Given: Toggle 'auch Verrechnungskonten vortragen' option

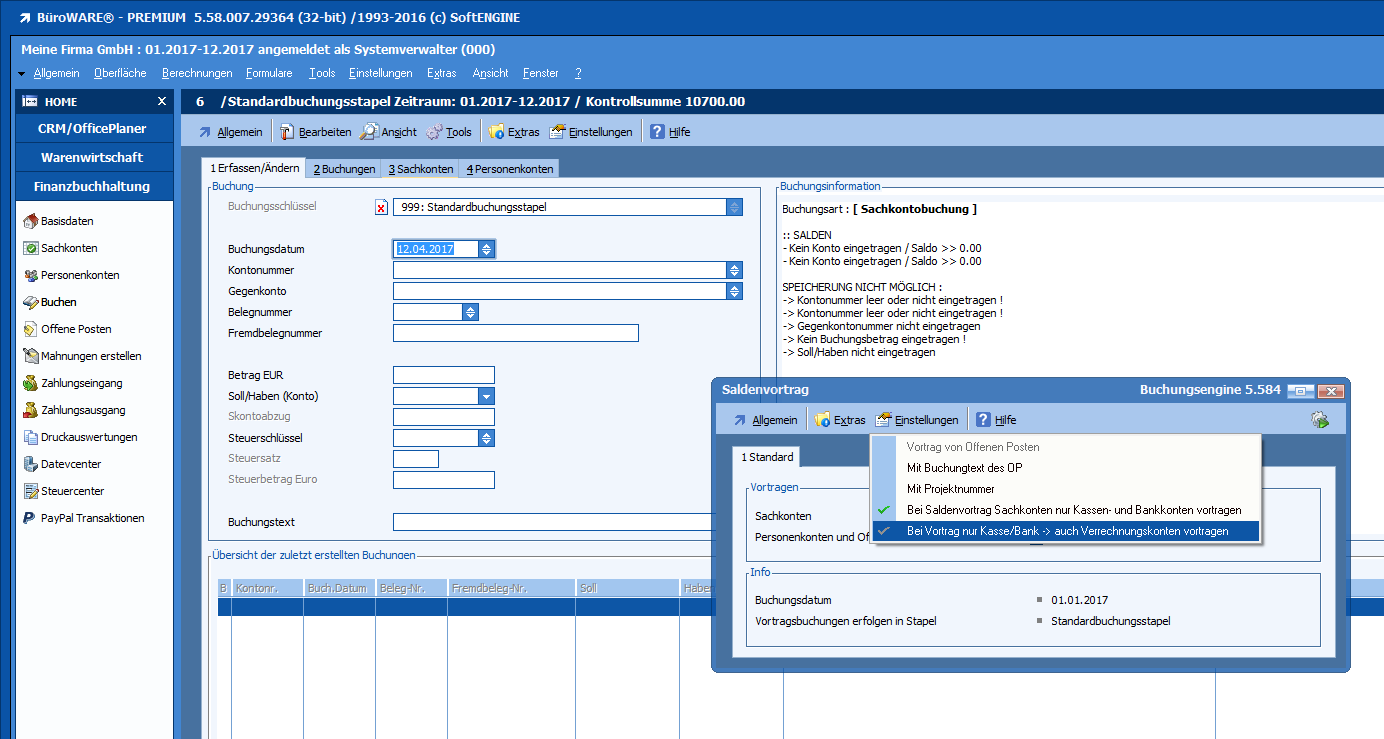Looking at the screenshot, I should click(x=1067, y=531).
